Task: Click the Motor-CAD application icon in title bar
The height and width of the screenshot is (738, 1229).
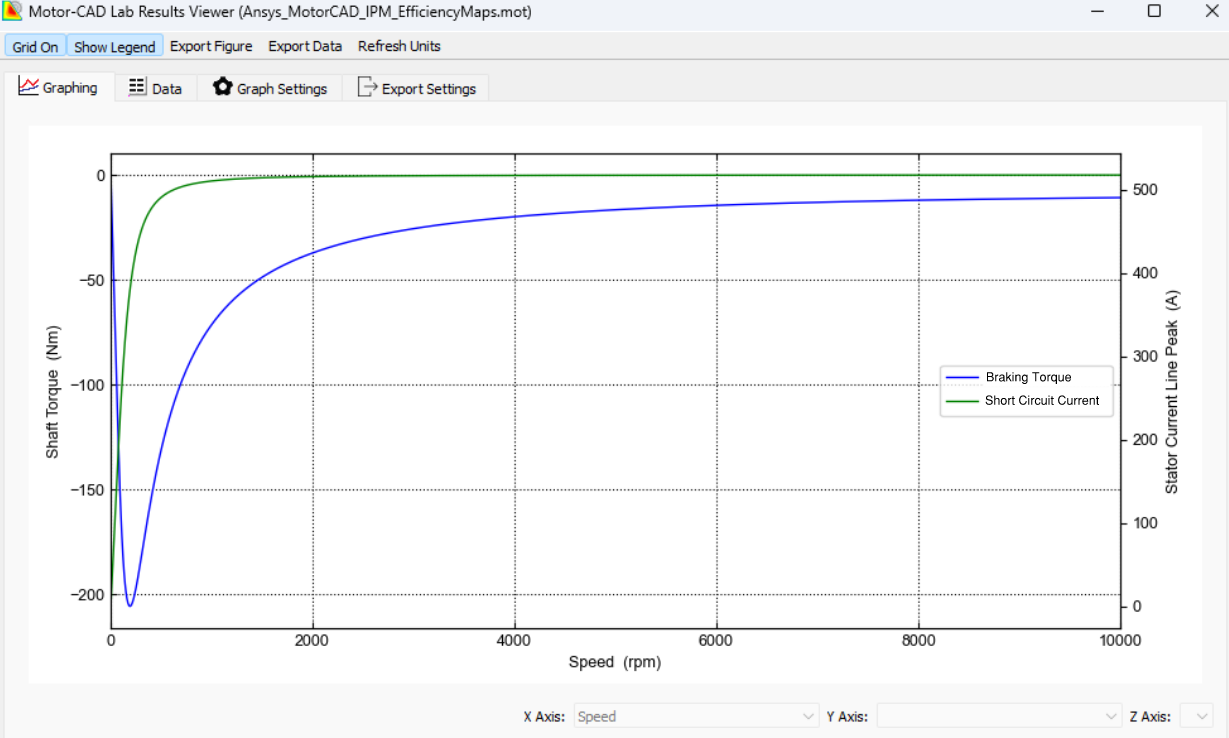Action: pyautogui.click(x=13, y=12)
